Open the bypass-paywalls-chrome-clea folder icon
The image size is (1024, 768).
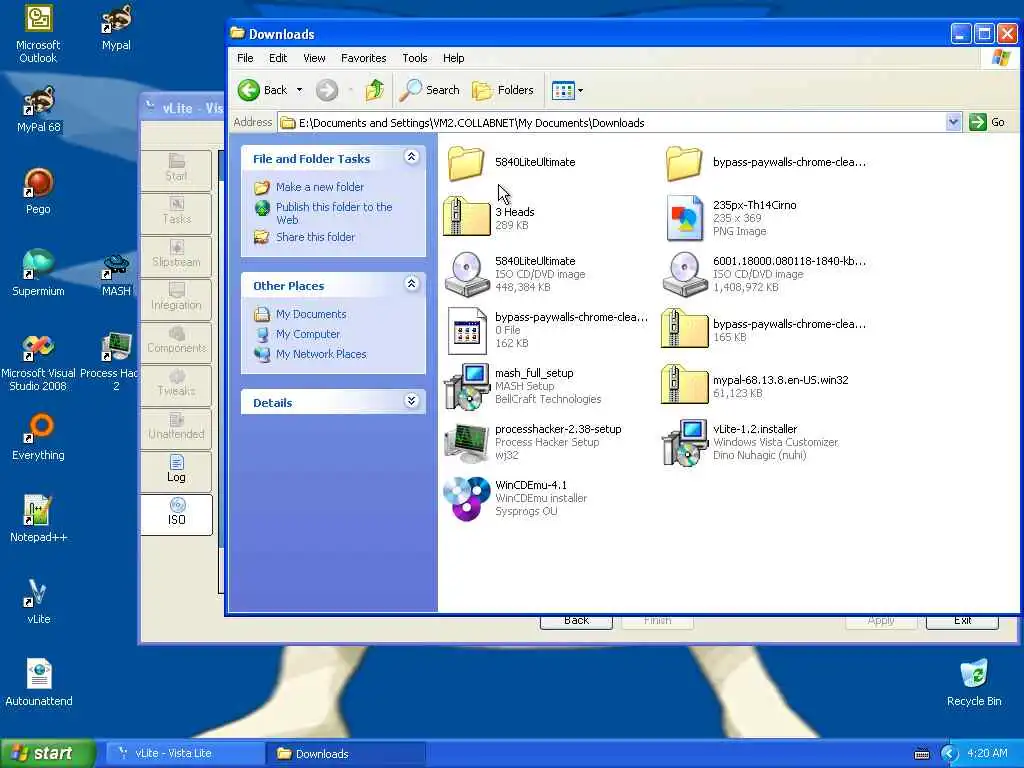coord(684,163)
